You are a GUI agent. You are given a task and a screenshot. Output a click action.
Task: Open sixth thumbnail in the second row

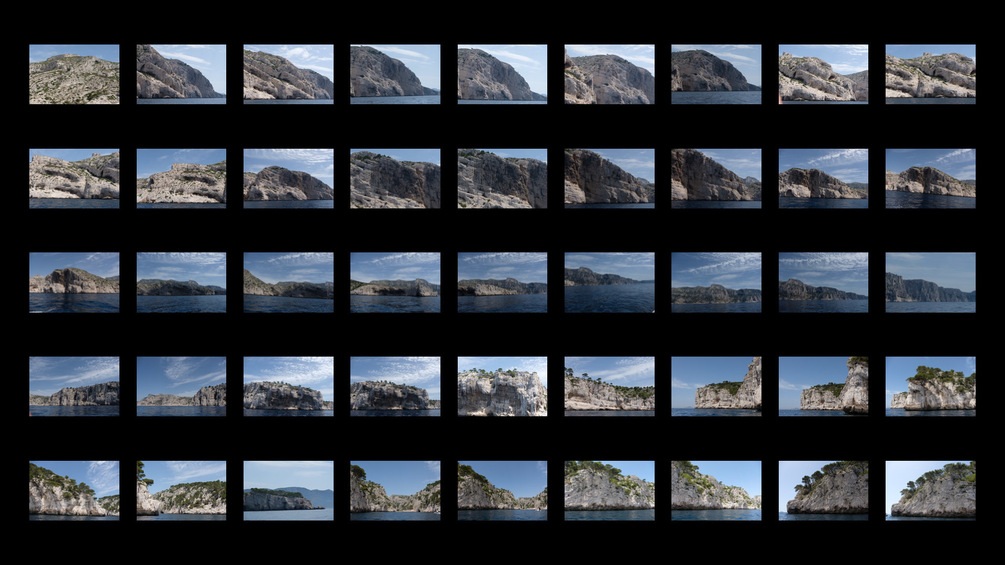click(x=610, y=179)
